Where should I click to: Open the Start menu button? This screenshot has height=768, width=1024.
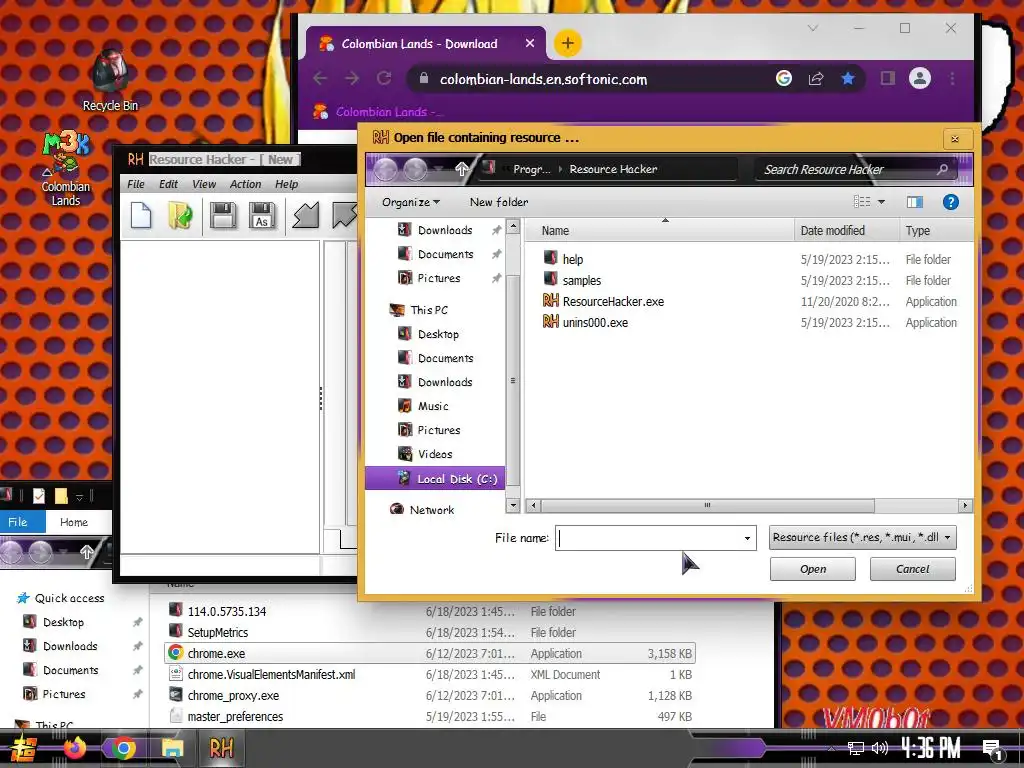coord(24,748)
